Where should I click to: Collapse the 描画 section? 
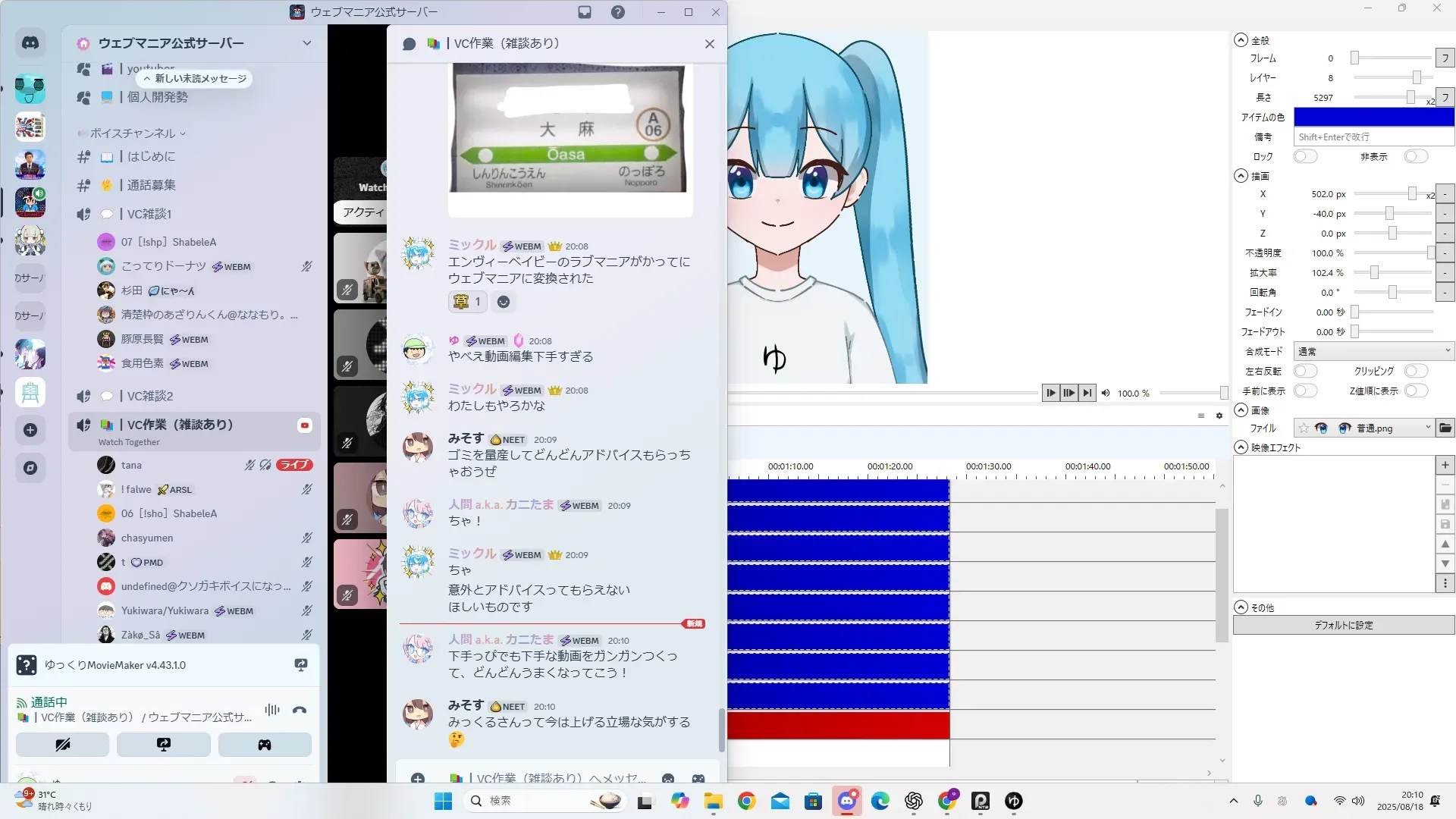(1241, 176)
